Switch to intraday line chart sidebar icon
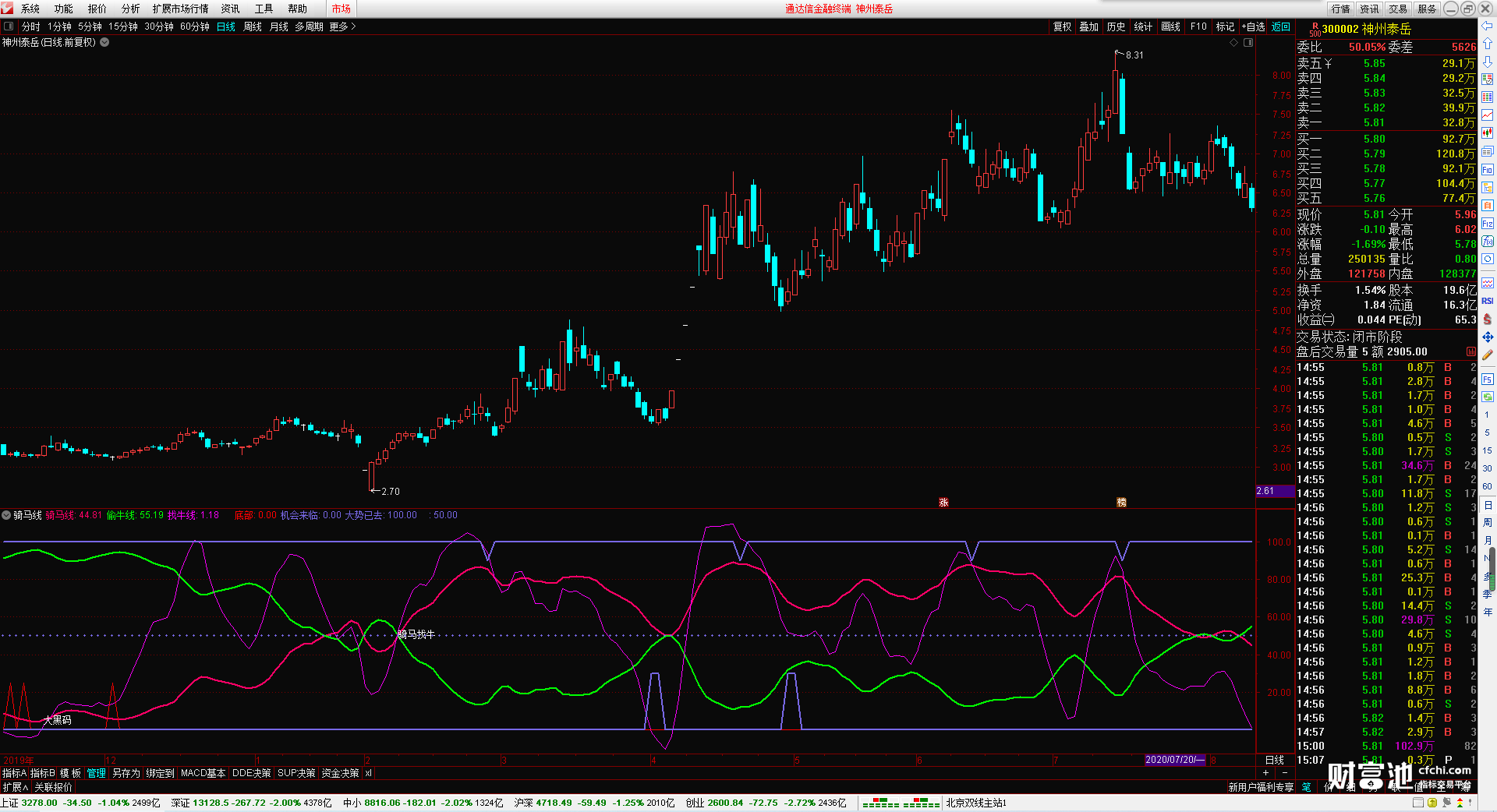The image size is (1497, 812). (x=1488, y=115)
